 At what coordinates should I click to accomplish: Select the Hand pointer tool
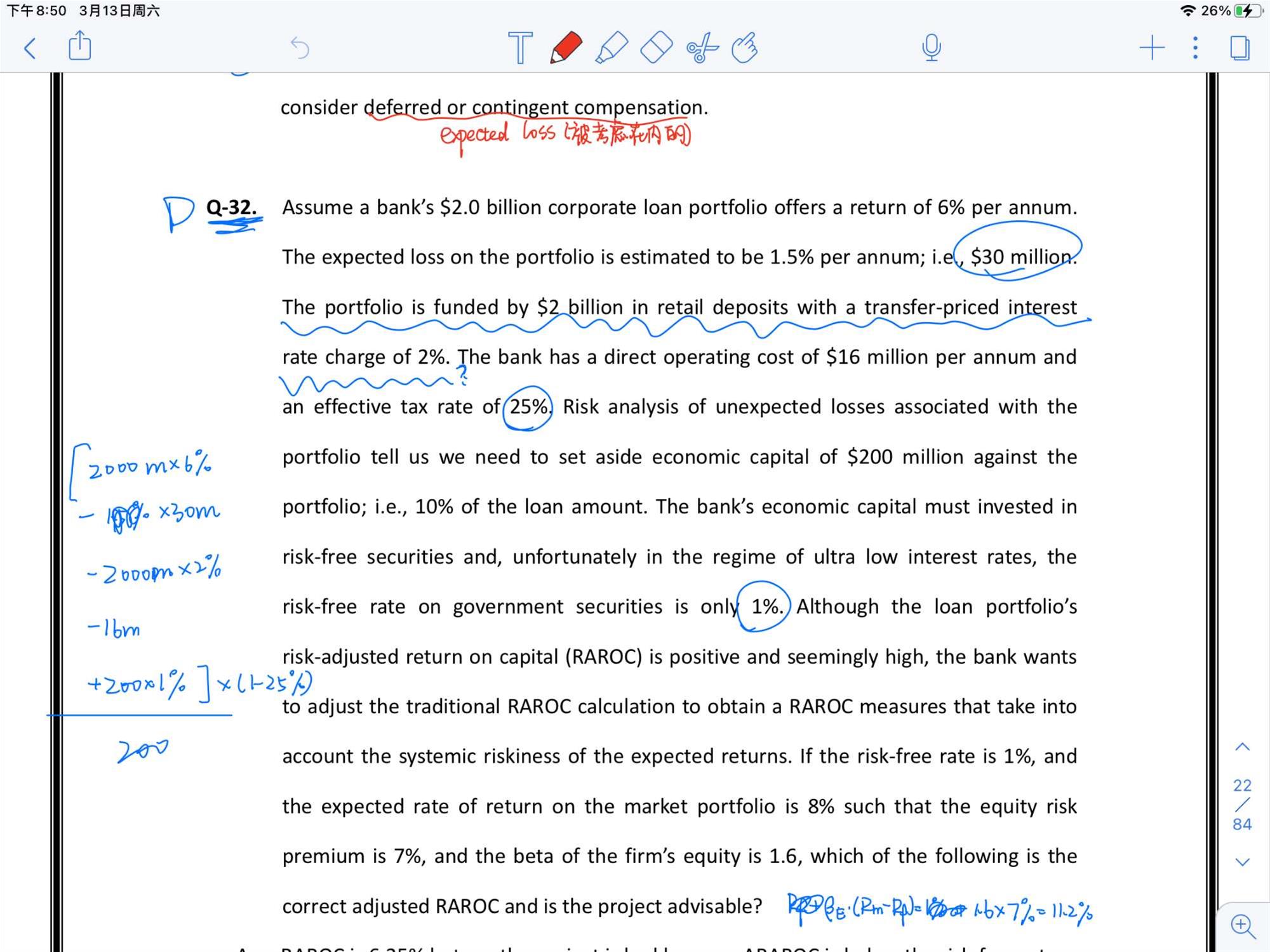click(744, 48)
